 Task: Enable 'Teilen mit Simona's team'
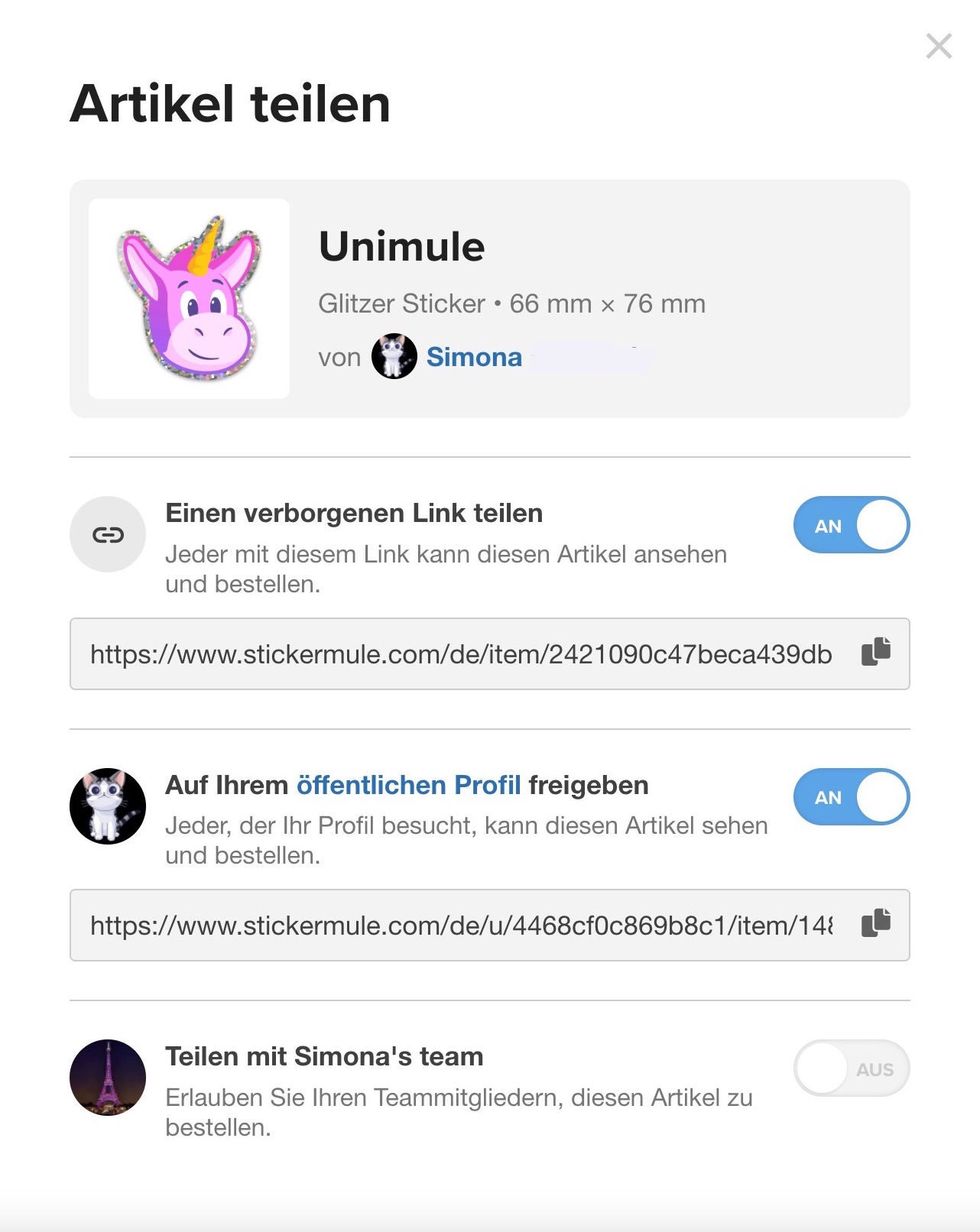coord(851,1068)
